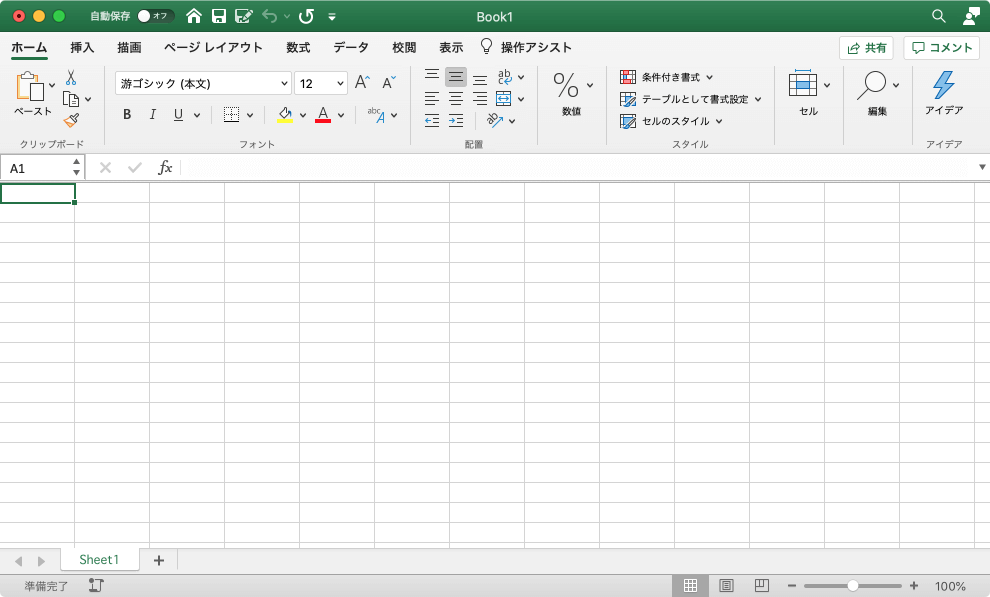Click the 共有 share button

point(866,48)
